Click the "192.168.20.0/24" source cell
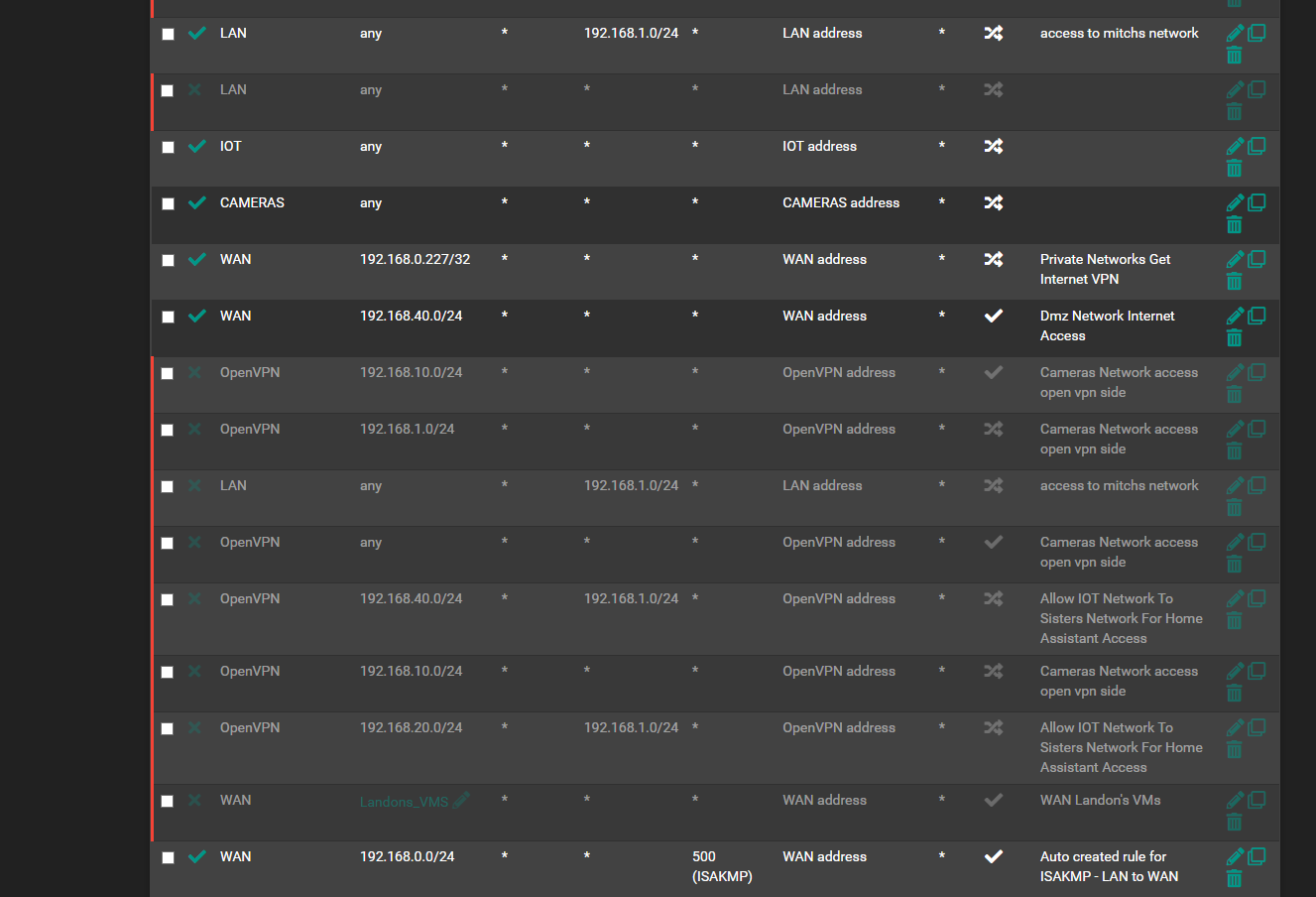This screenshot has height=897, width=1316. tap(411, 727)
